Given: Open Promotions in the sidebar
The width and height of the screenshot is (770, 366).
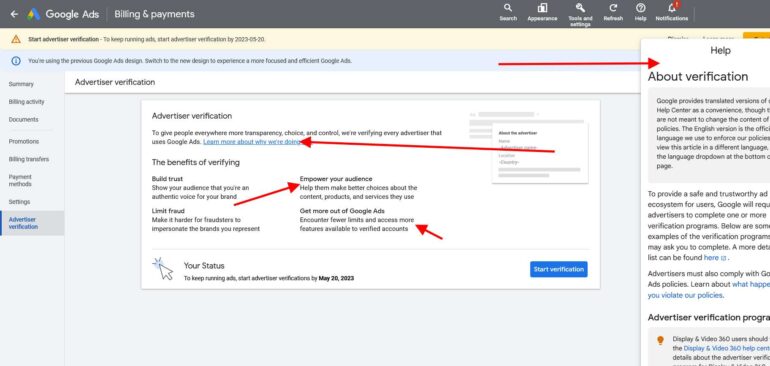Looking at the screenshot, I should [x=24, y=141].
